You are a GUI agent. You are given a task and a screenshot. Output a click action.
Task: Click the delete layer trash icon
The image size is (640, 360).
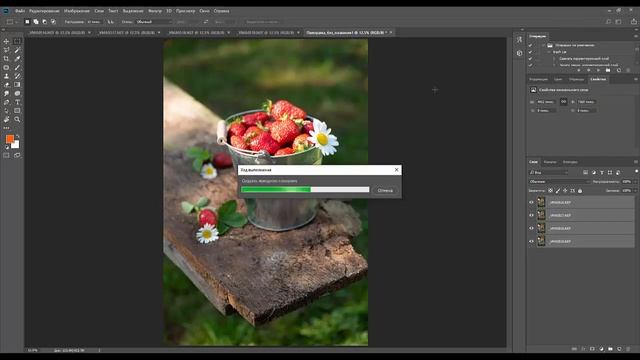coord(628,349)
